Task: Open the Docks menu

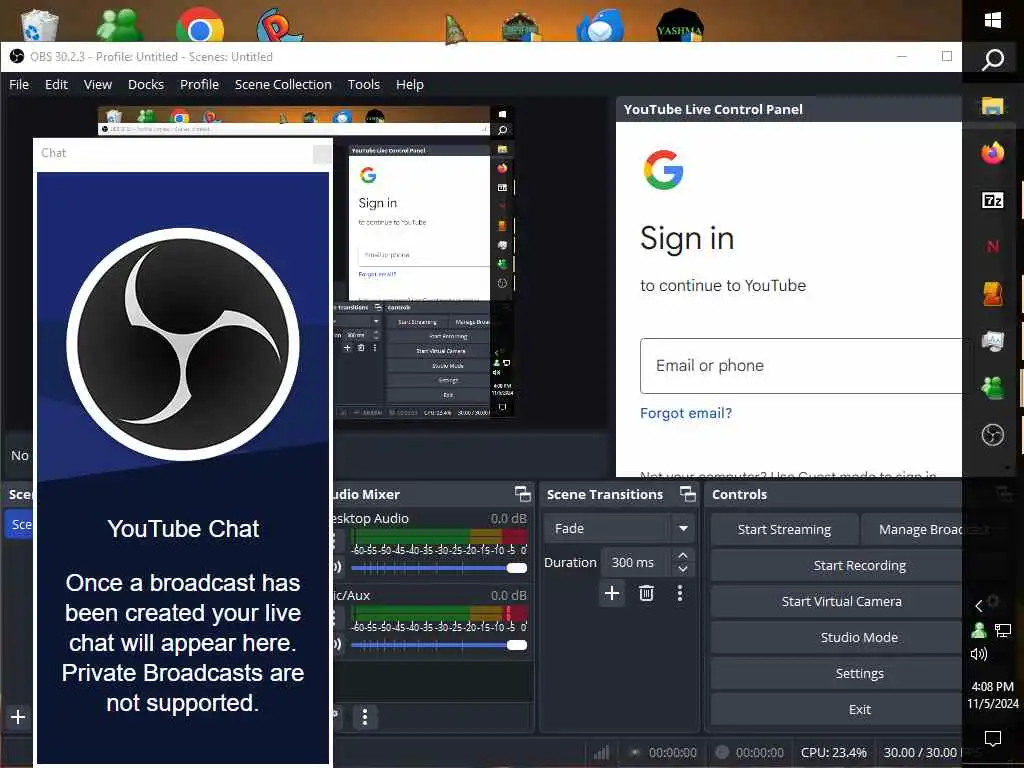Action: 146,84
